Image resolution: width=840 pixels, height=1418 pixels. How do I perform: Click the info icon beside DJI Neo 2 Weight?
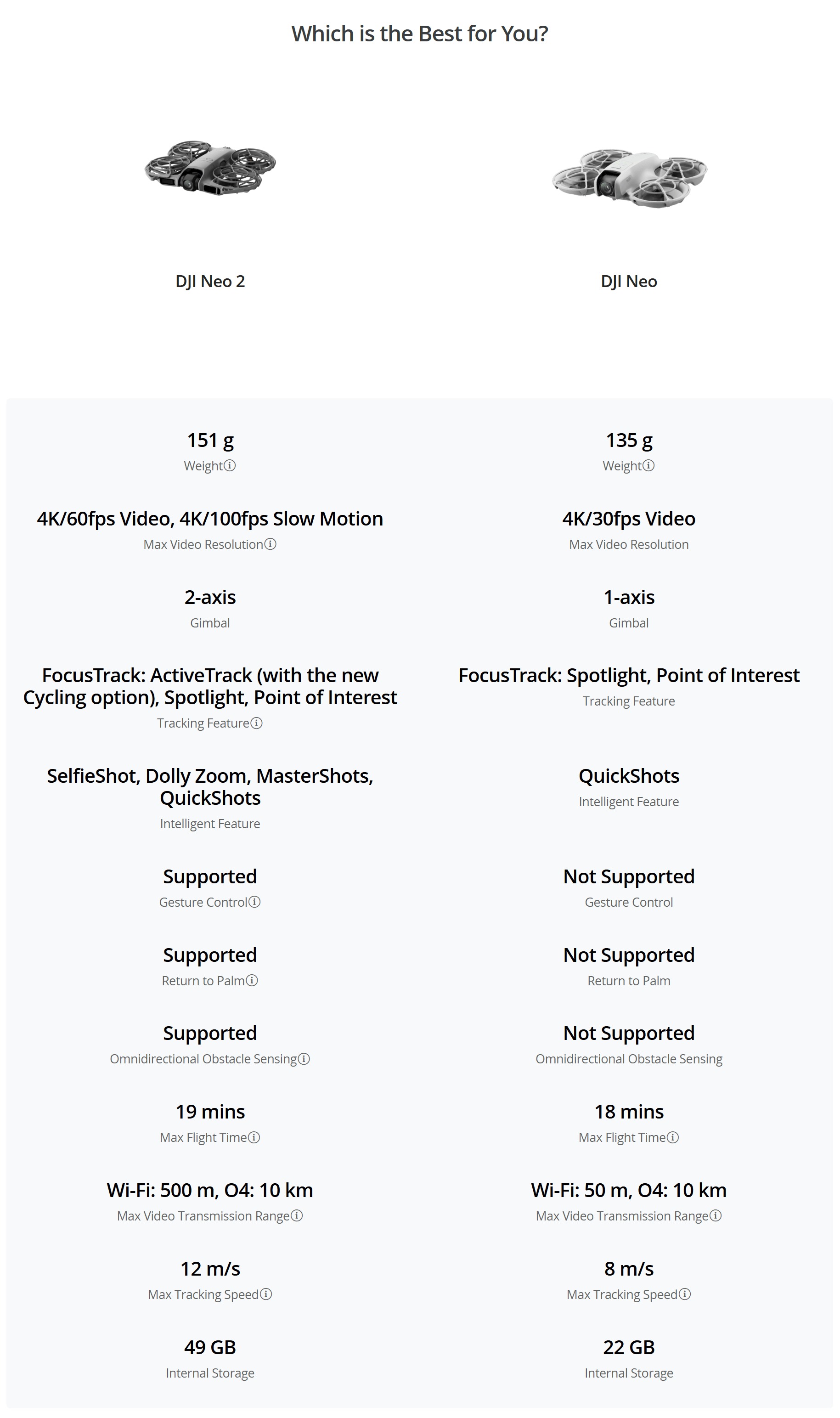230,465
